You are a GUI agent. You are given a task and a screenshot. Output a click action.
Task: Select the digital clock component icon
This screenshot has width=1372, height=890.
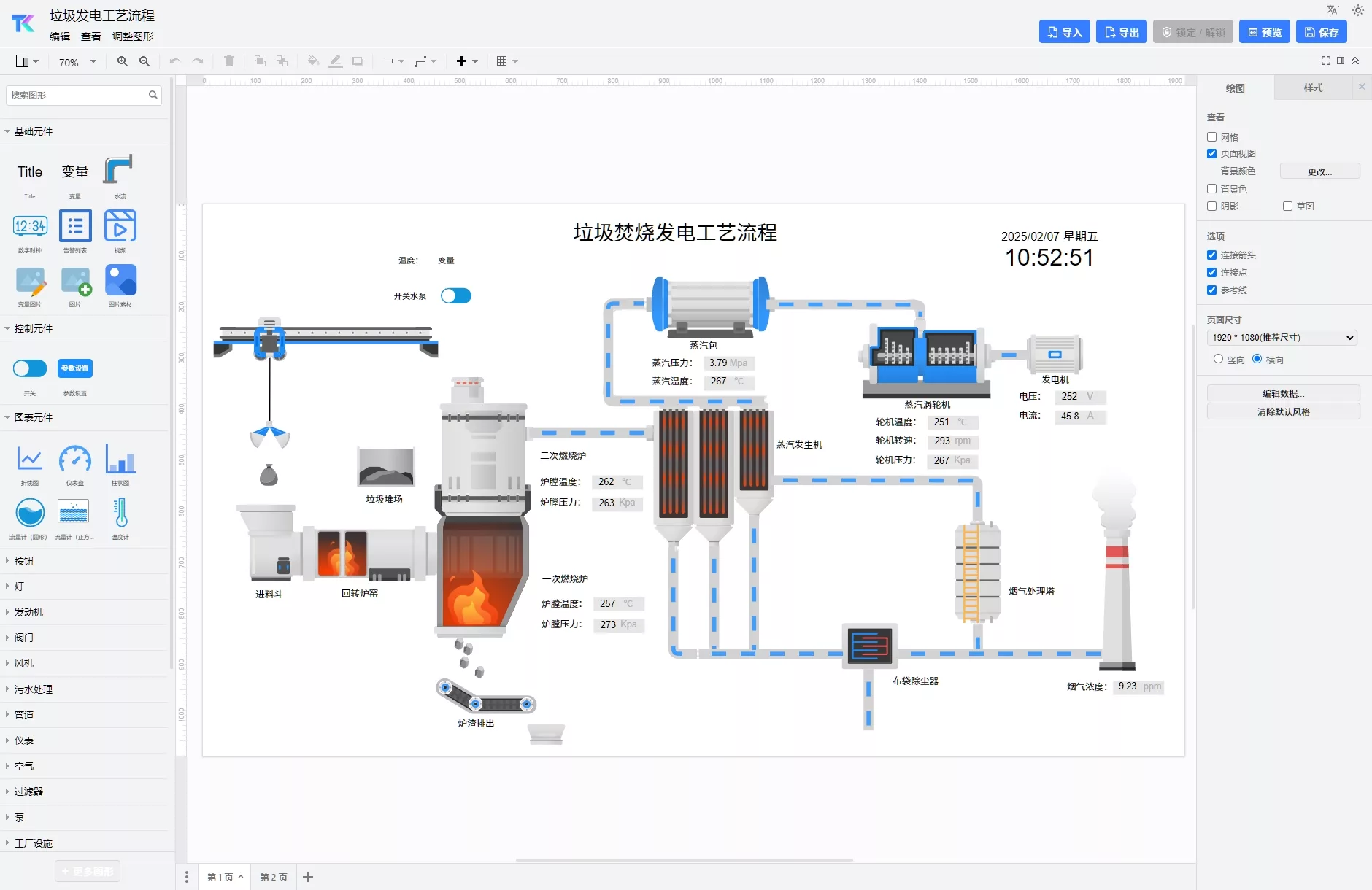coord(30,227)
